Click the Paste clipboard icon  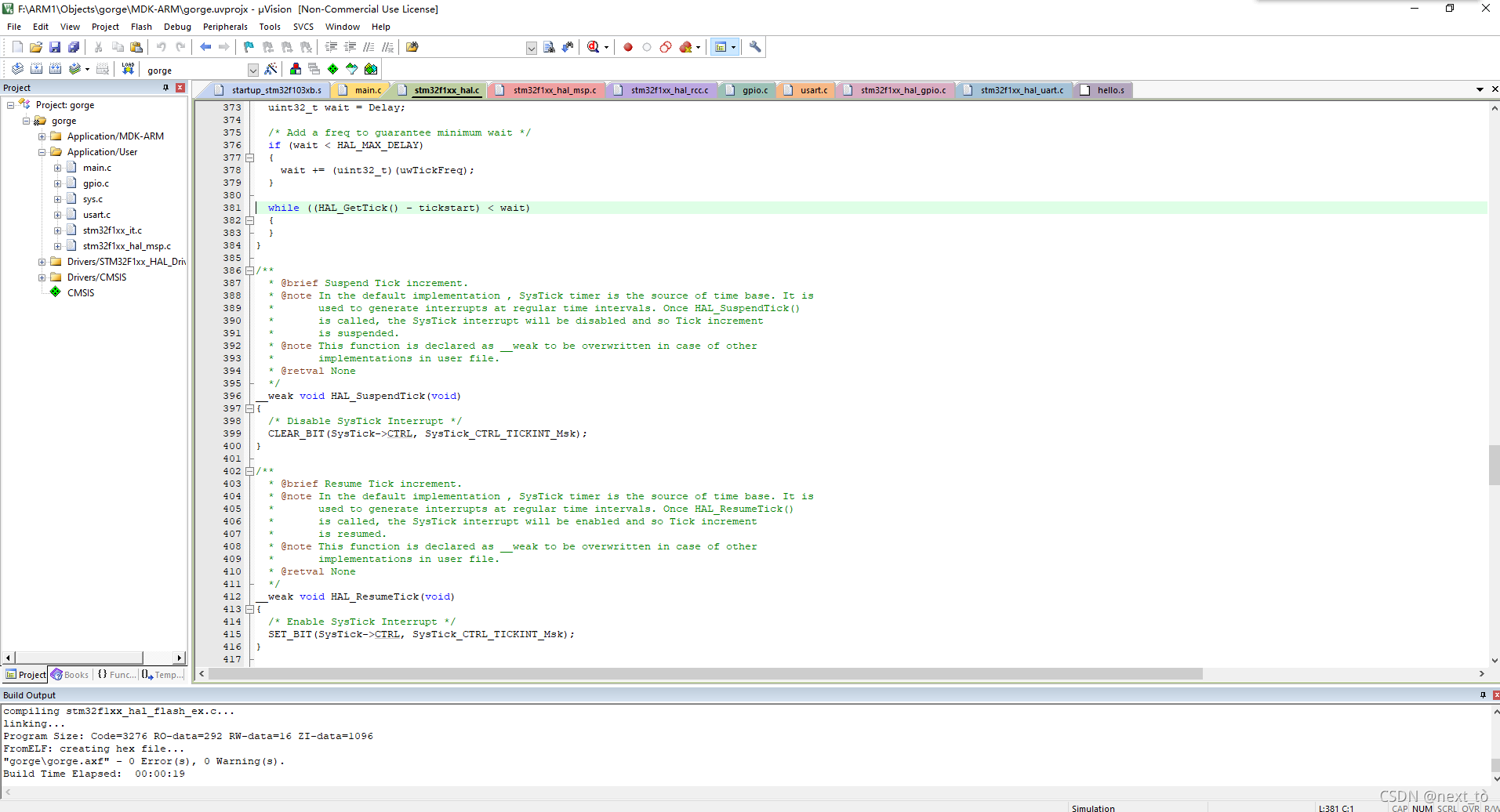pyautogui.click(x=136, y=47)
